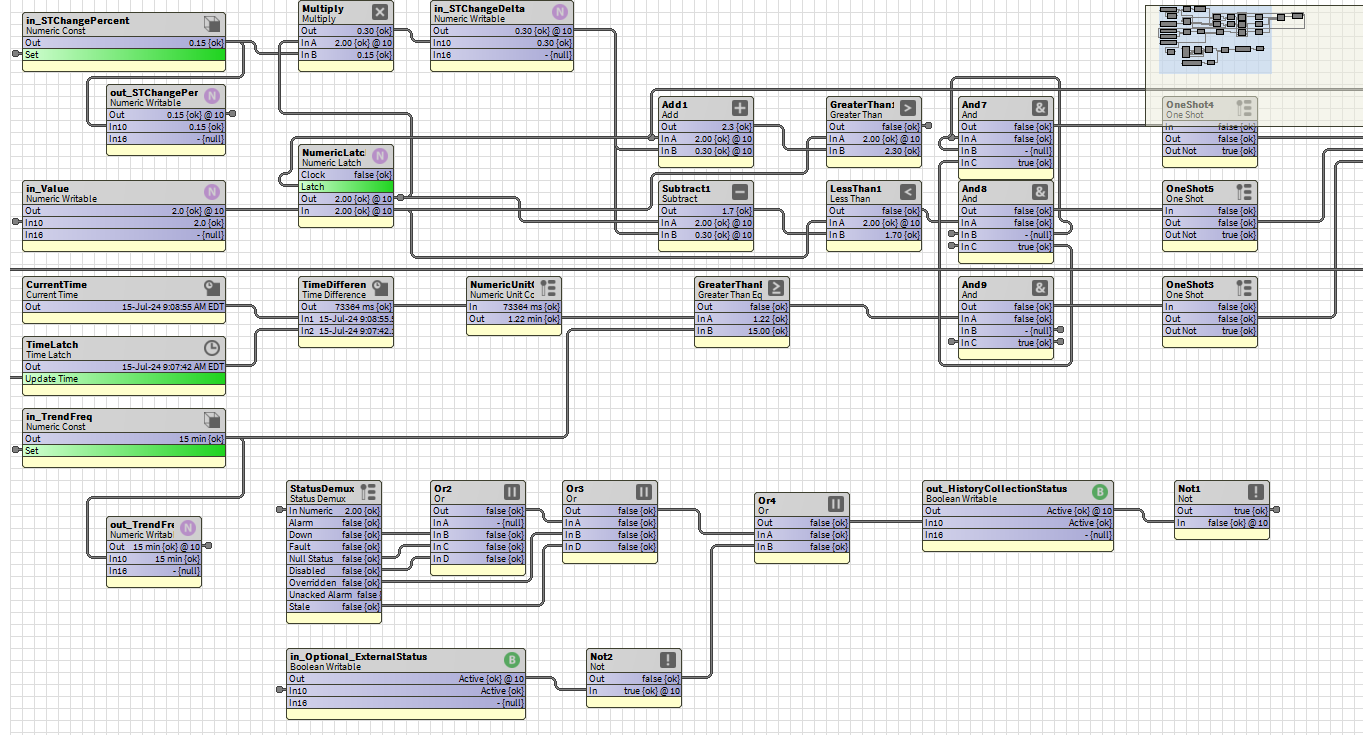Select Not2 In true row
1363x735 pixels.
point(634,691)
